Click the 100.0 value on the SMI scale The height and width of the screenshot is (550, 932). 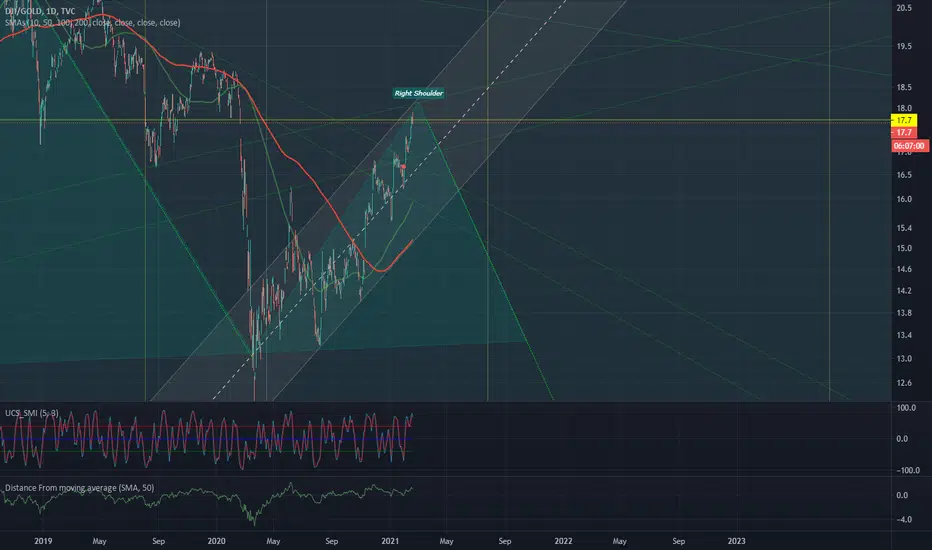click(906, 408)
